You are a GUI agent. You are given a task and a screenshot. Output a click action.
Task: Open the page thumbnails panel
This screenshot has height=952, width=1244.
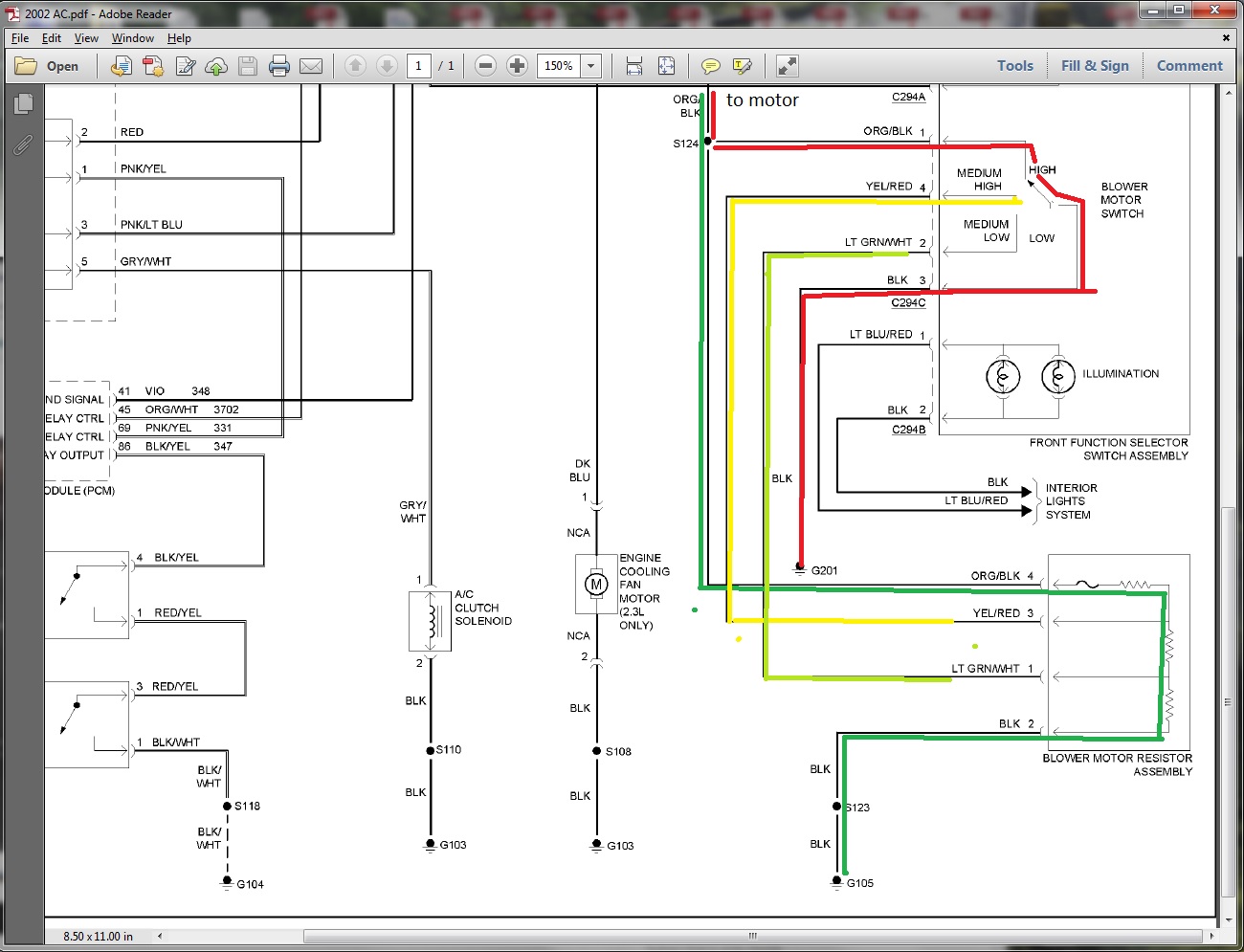tap(24, 103)
